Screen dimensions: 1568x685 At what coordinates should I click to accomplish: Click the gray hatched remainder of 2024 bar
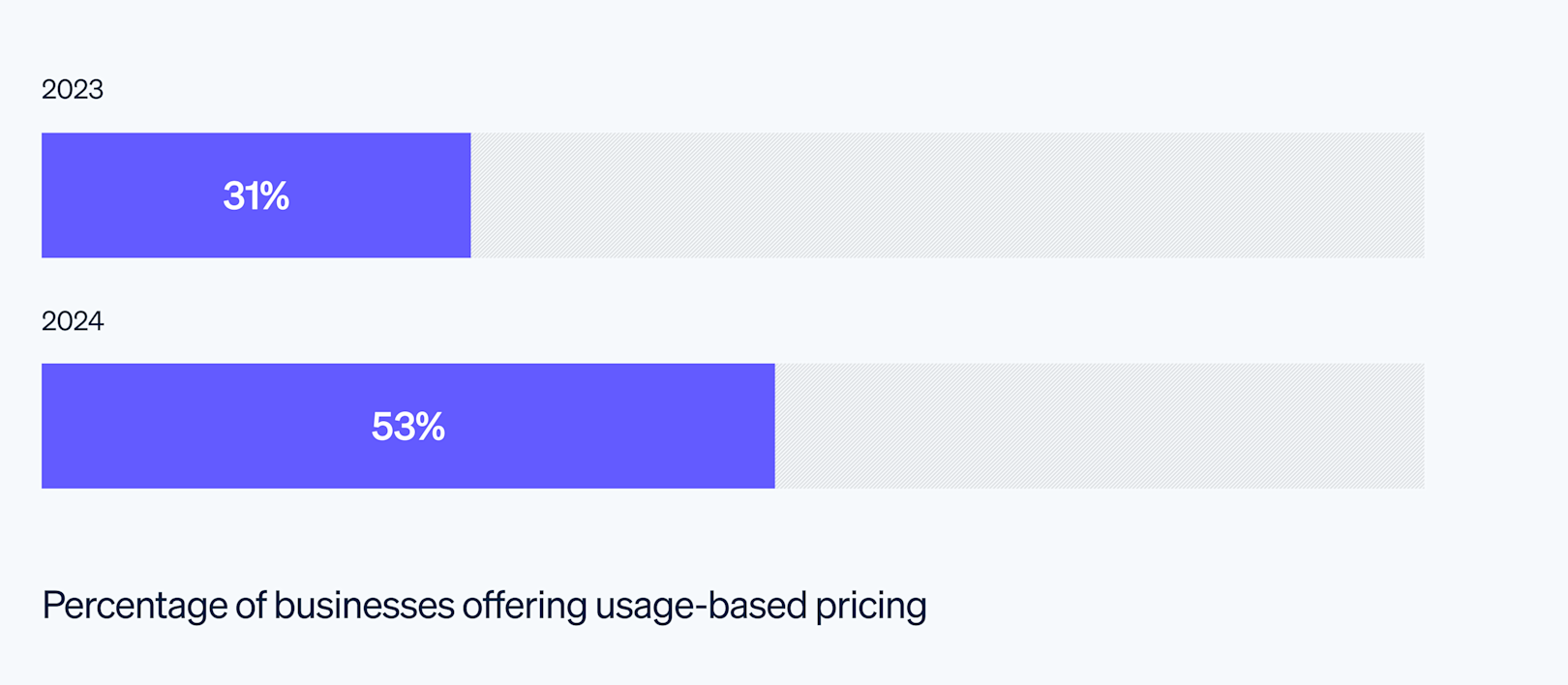(1099, 427)
